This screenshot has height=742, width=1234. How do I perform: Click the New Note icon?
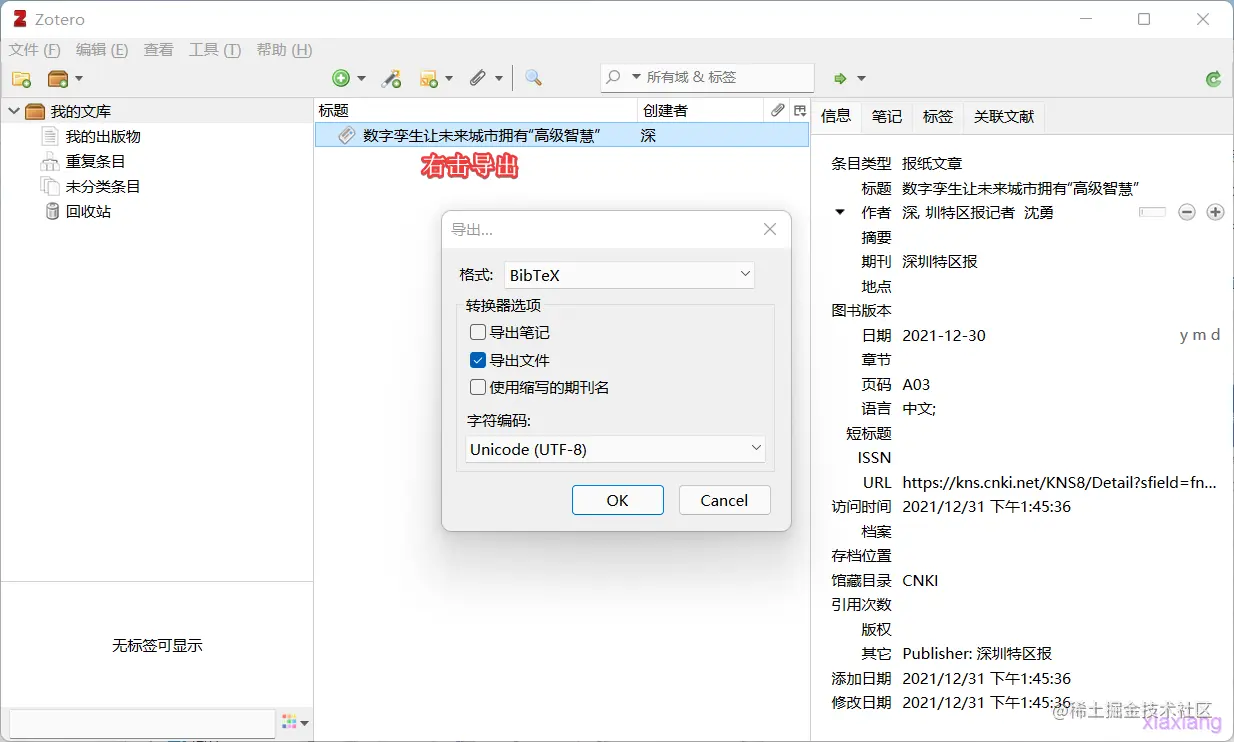429,78
